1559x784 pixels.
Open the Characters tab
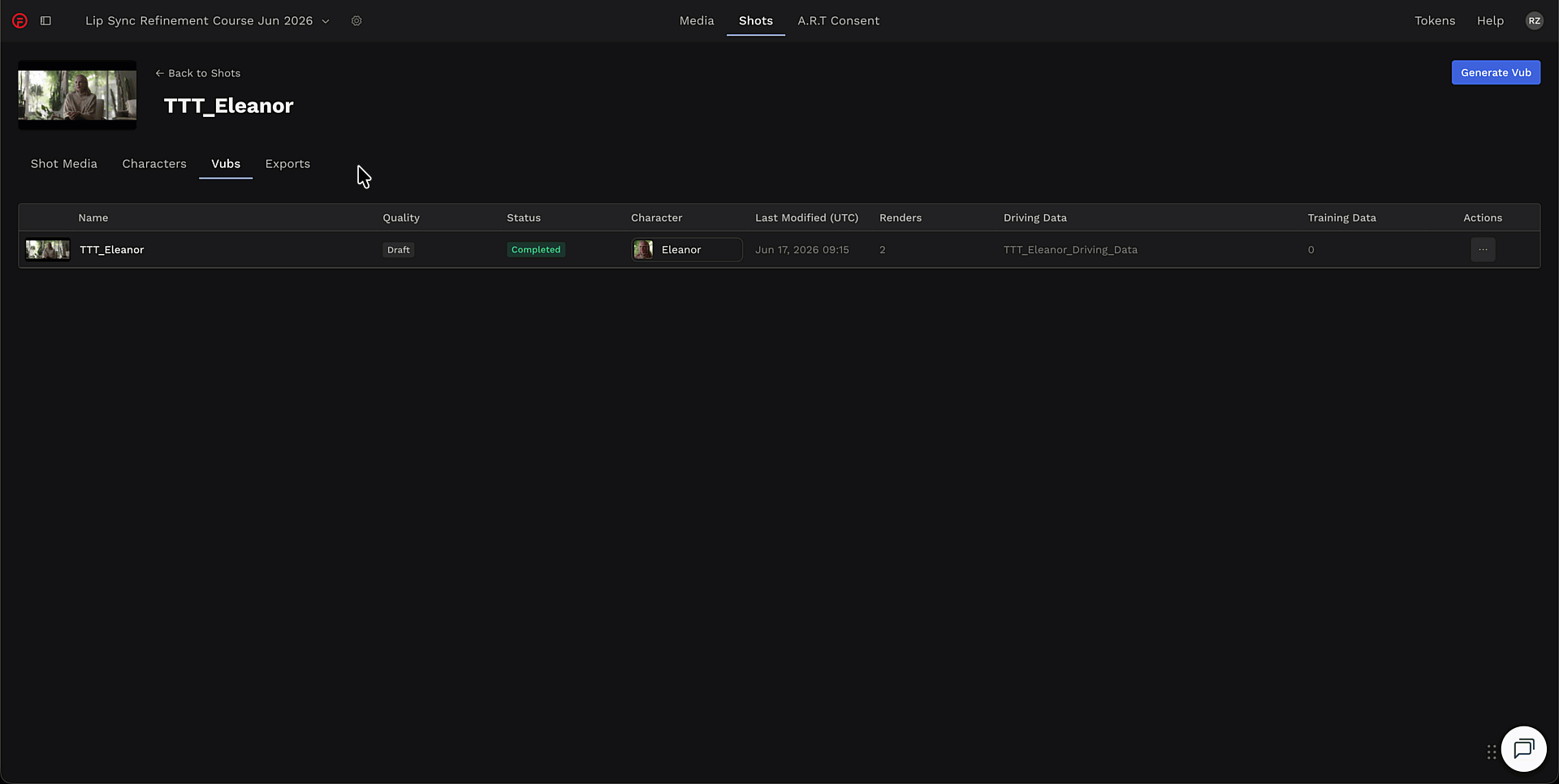[x=154, y=164]
